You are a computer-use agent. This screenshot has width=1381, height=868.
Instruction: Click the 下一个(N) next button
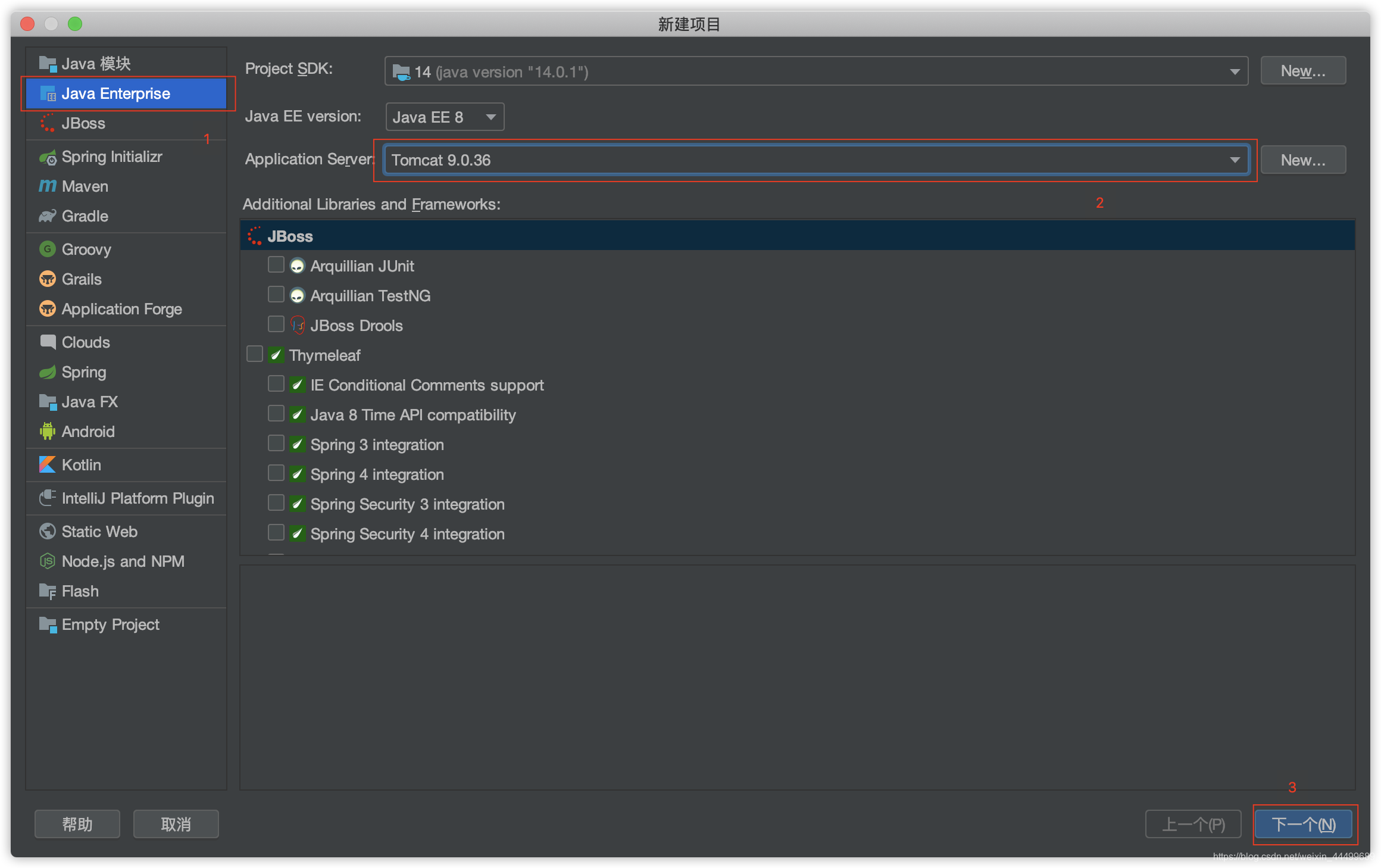[1304, 825]
